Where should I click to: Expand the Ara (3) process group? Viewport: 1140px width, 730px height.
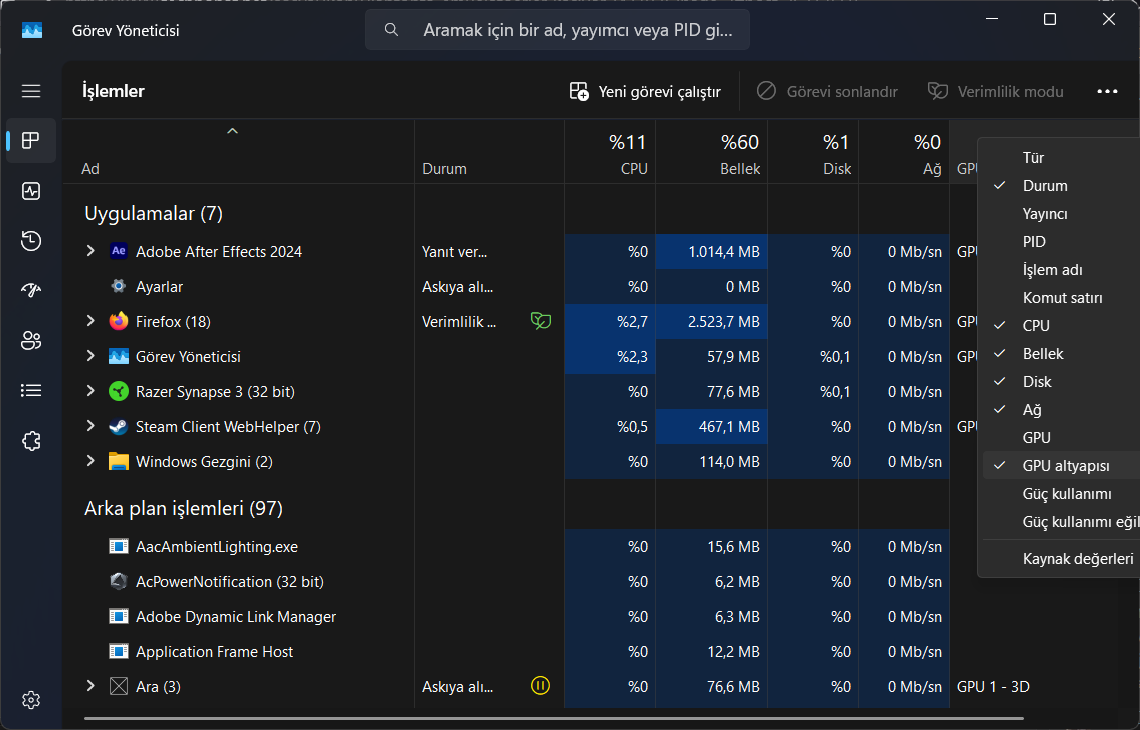[91, 686]
